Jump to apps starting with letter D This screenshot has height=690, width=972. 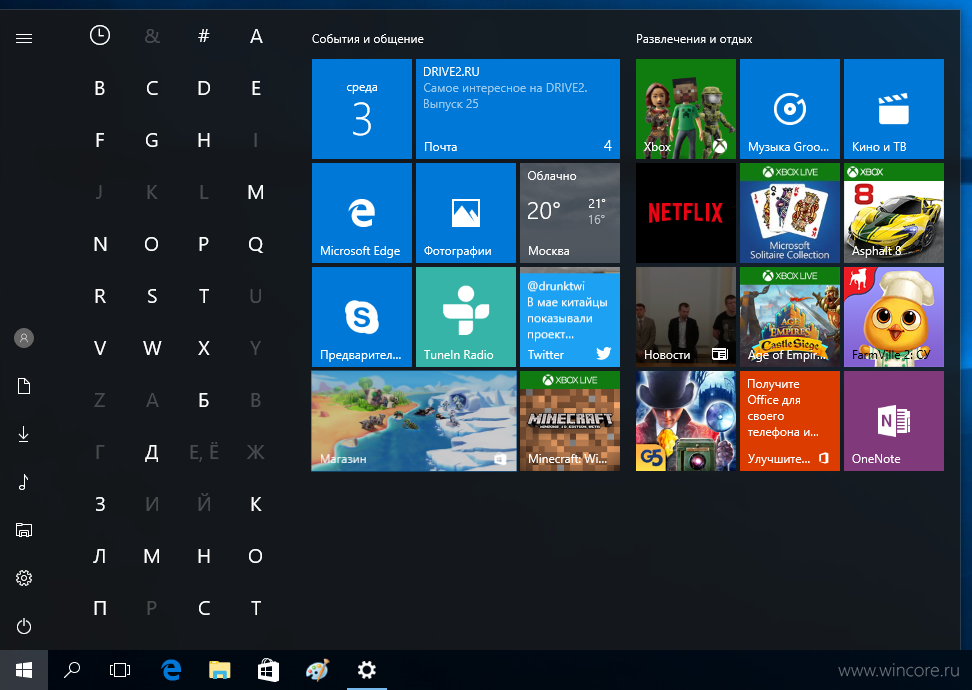(203, 88)
